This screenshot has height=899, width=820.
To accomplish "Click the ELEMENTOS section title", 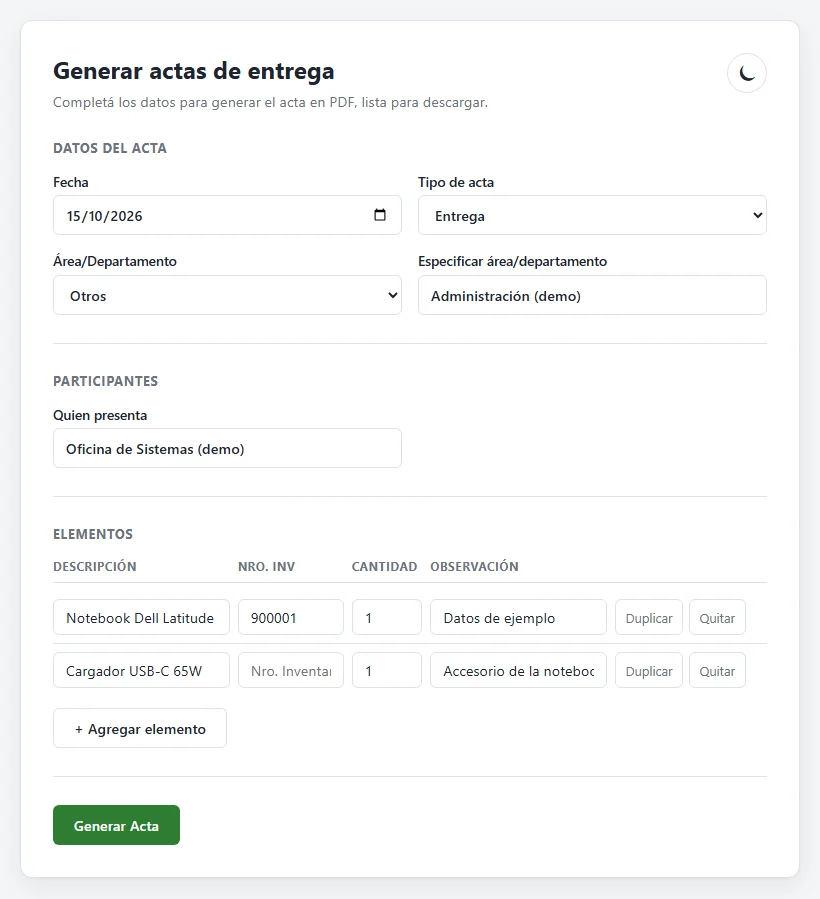I will (x=93, y=534).
